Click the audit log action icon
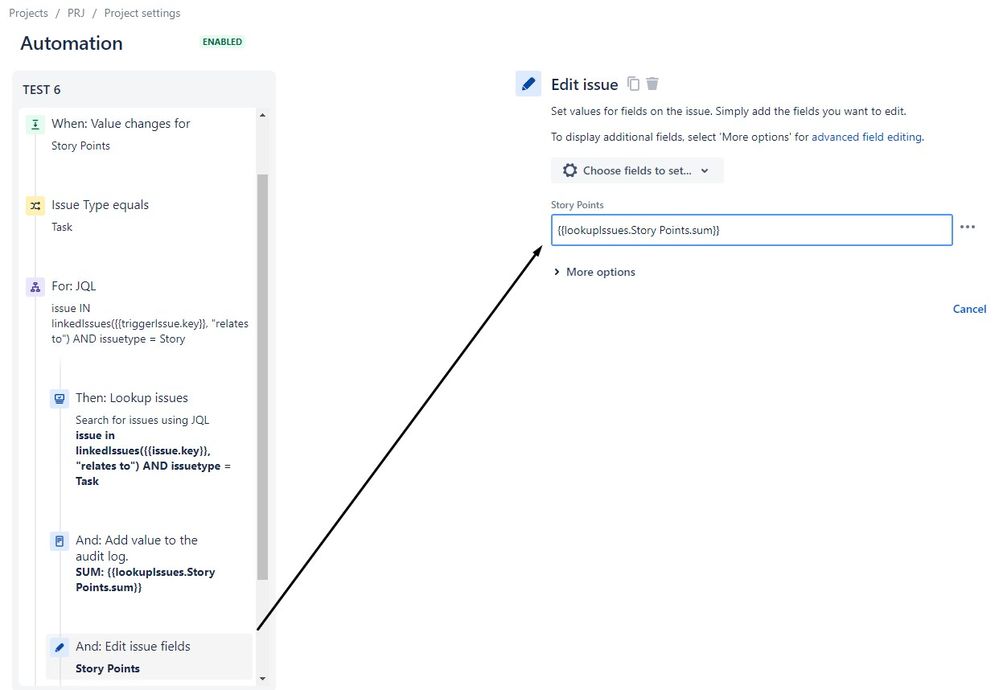Viewport: 999px width, 690px height. click(x=60, y=539)
